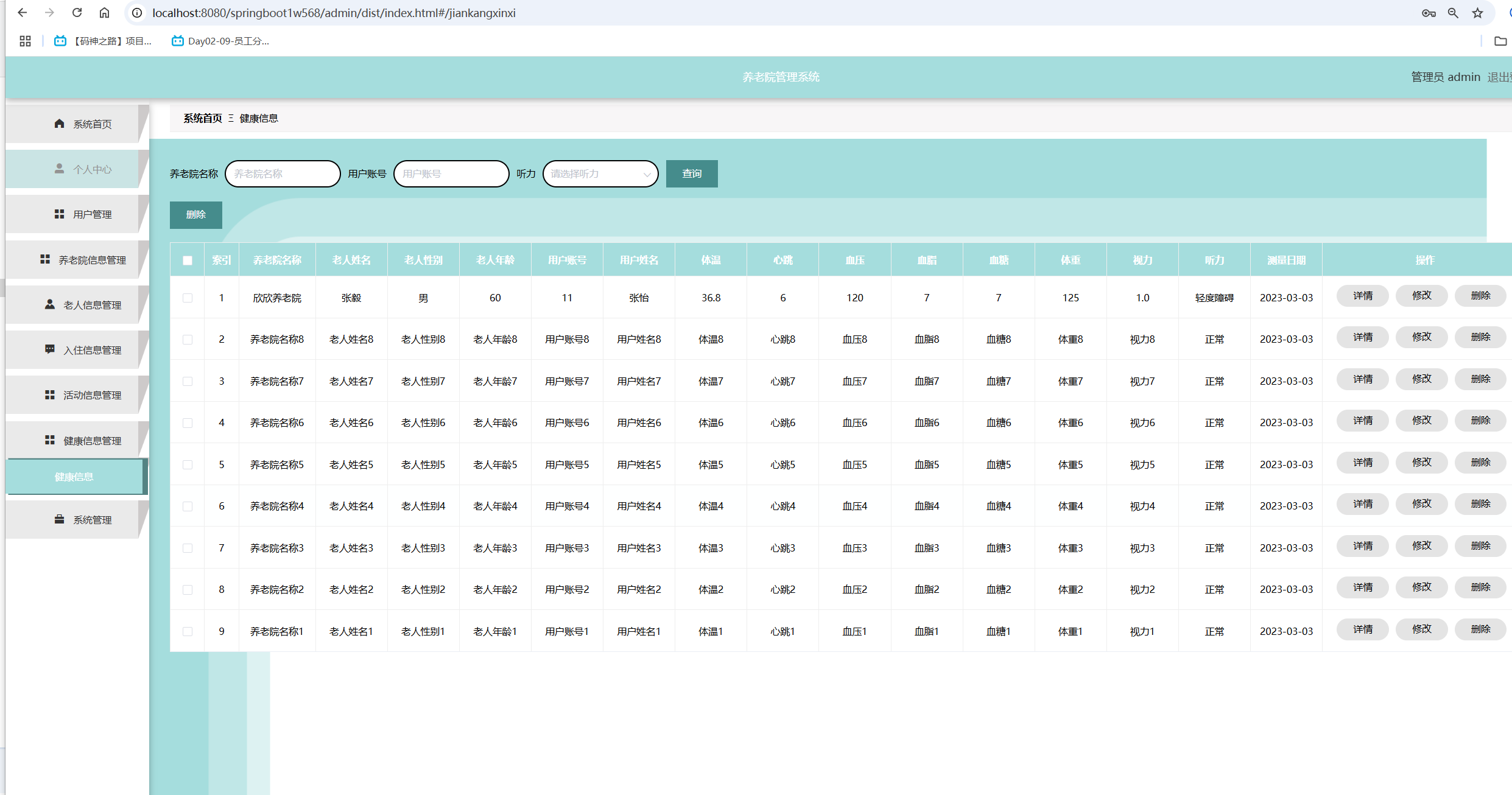Click the 36.8 temperature cell

pos(711,298)
